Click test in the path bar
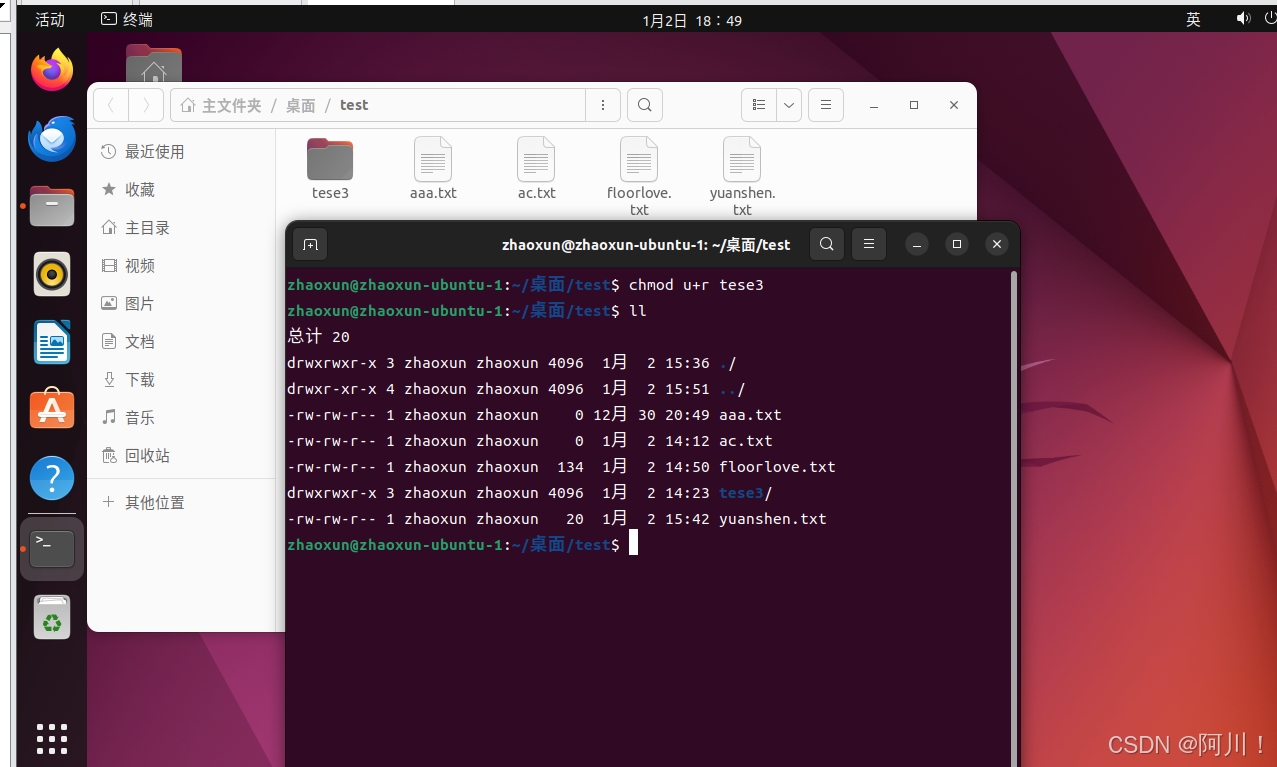 point(354,105)
